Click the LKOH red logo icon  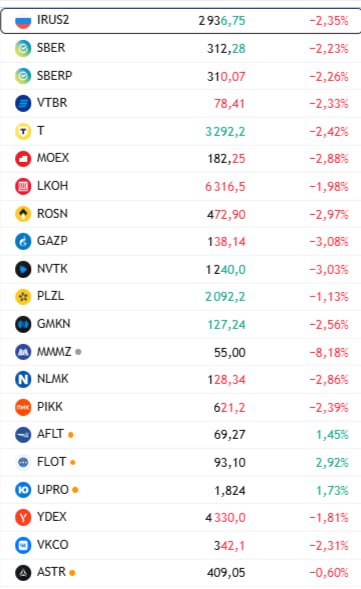23,186
